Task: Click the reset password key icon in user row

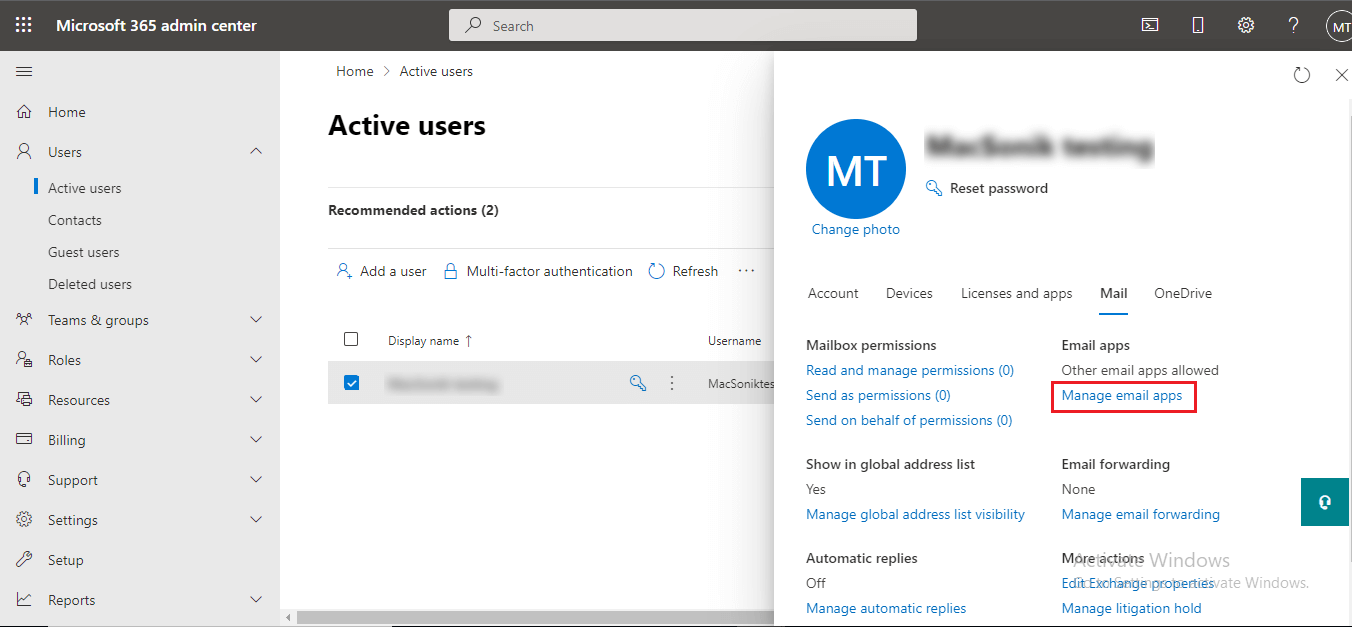Action: pos(638,382)
